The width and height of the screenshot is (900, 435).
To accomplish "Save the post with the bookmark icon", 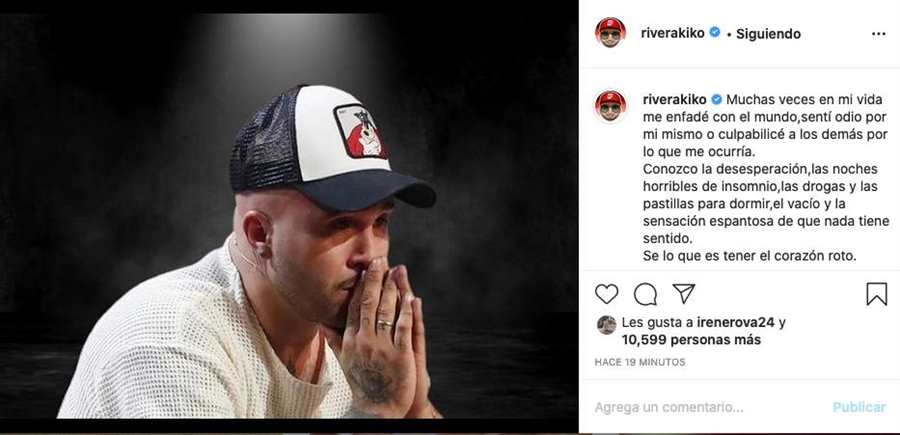I will 876,294.
